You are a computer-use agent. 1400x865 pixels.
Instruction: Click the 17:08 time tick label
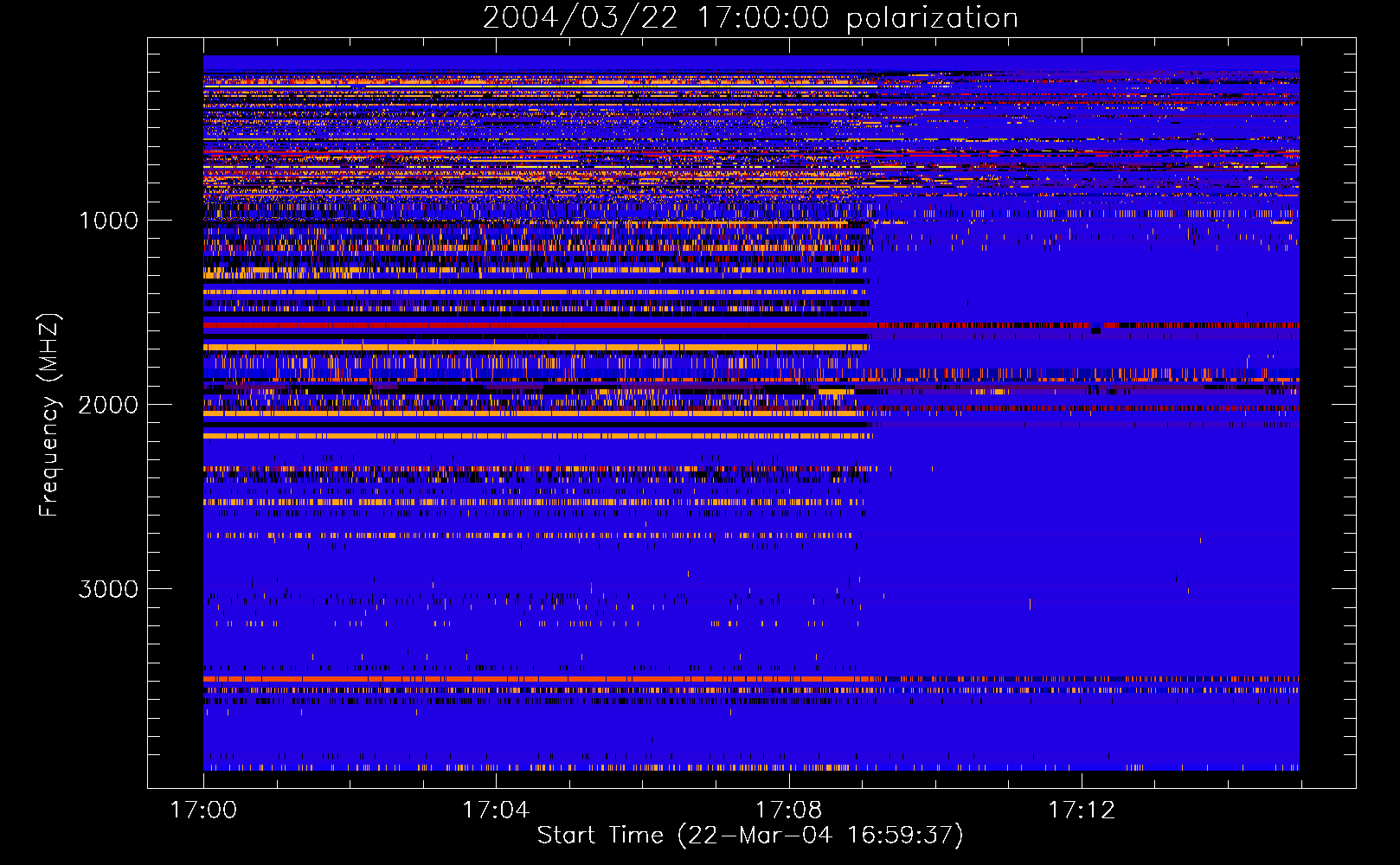pos(788,811)
